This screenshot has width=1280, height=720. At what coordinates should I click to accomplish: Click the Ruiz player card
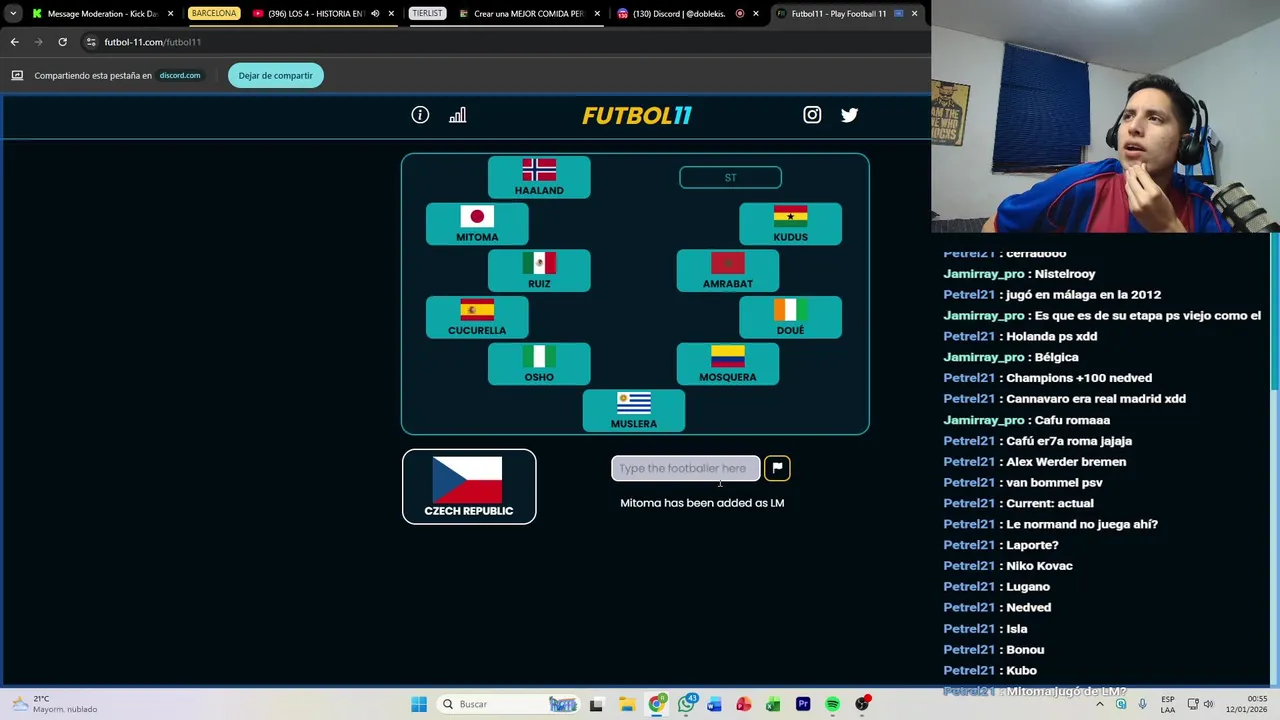539,271
